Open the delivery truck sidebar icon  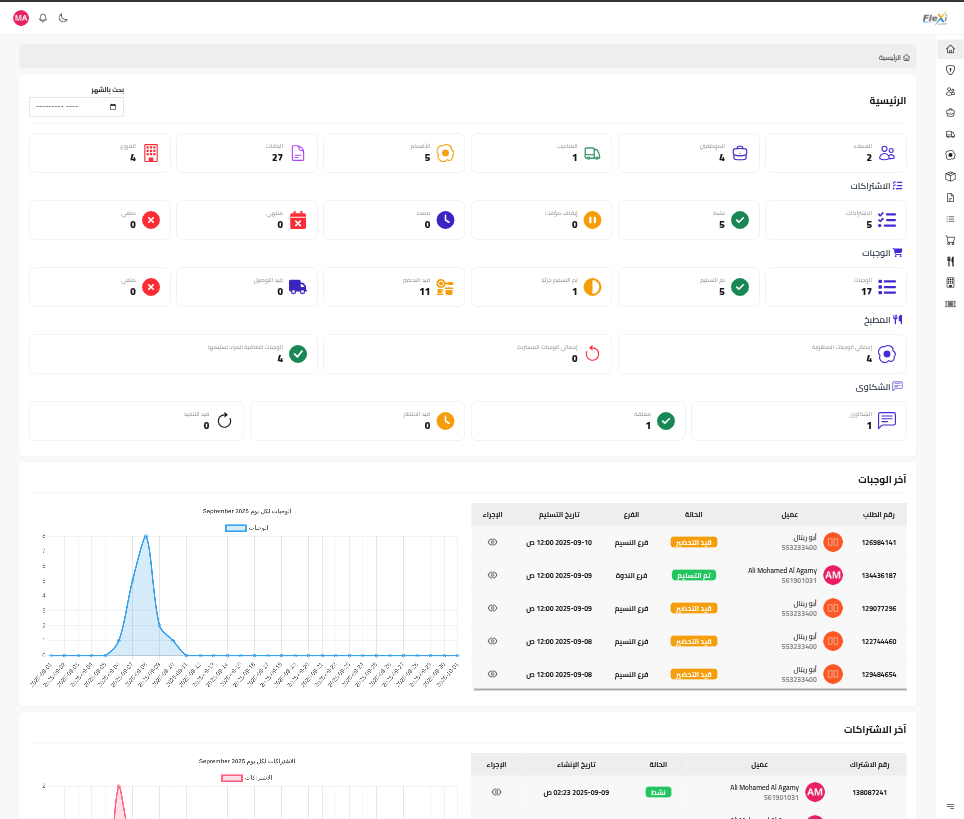[950, 134]
